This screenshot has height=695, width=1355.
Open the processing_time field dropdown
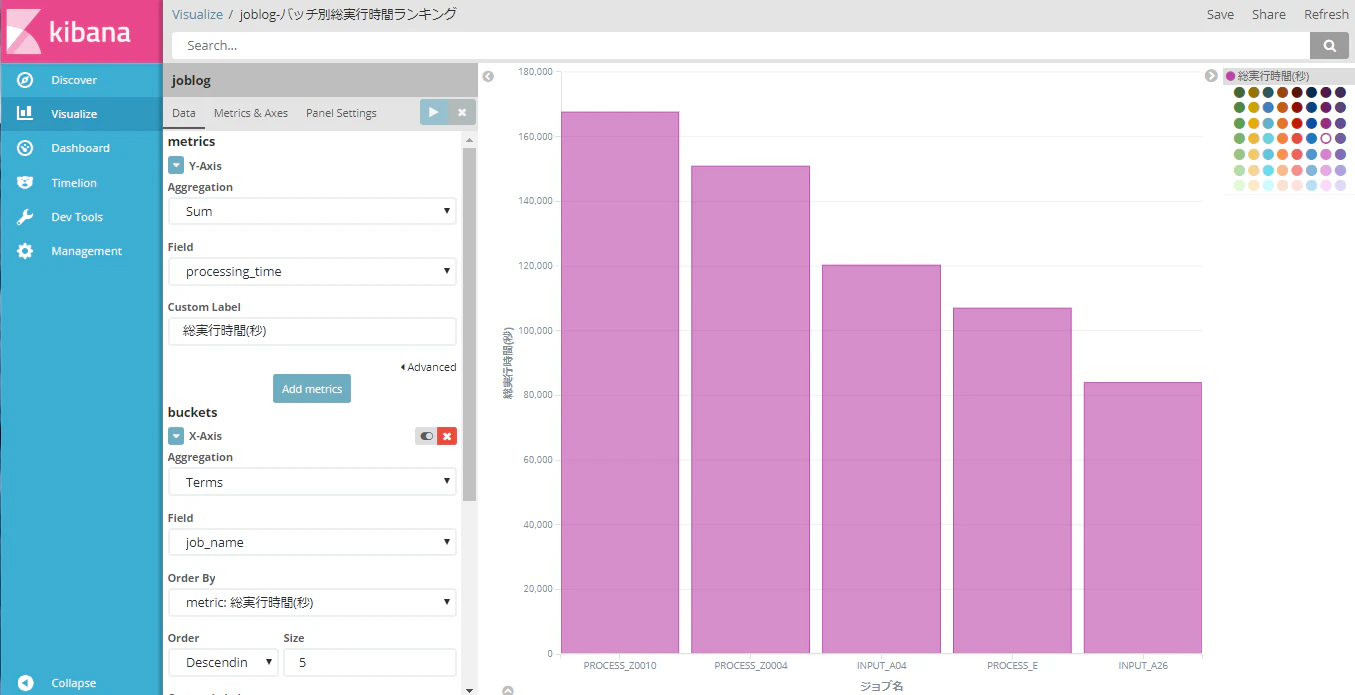(x=312, y=271)
